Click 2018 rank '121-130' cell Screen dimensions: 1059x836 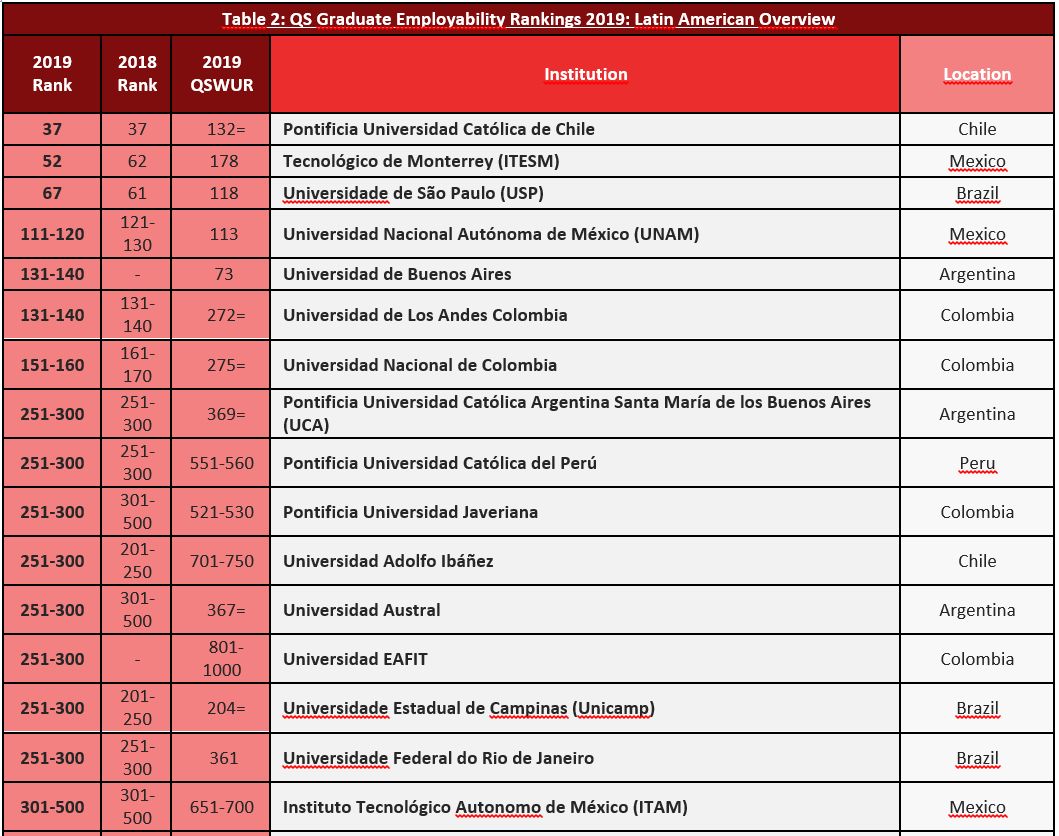click(136, 234)
